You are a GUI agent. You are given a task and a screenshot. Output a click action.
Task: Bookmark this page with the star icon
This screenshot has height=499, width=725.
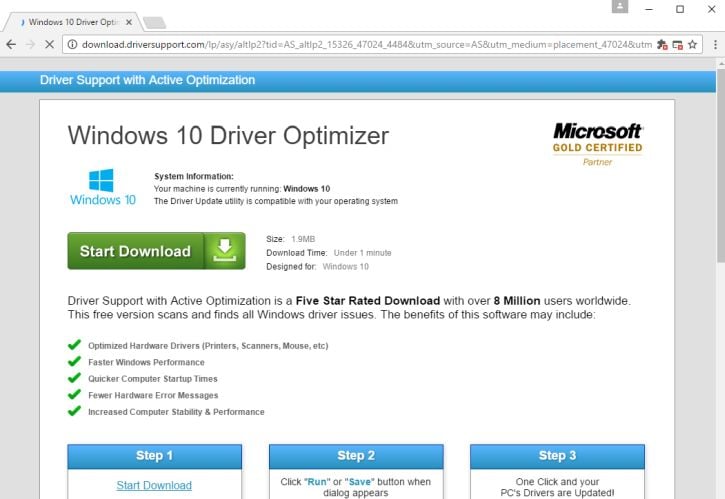[692, 44]
